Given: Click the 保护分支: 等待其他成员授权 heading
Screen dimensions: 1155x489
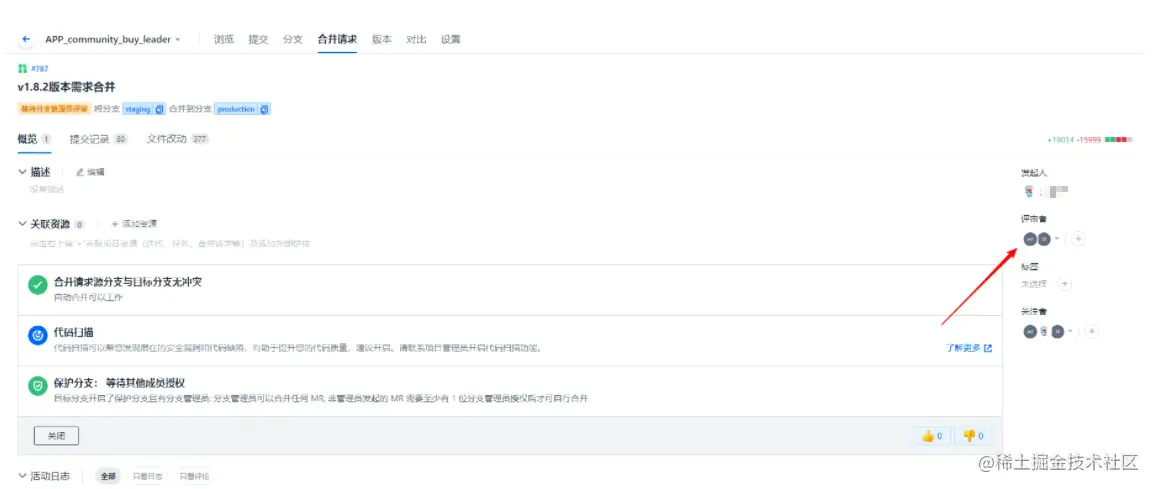Looking at the screenshot, I should pyautogui.click(x=119, y=383).
